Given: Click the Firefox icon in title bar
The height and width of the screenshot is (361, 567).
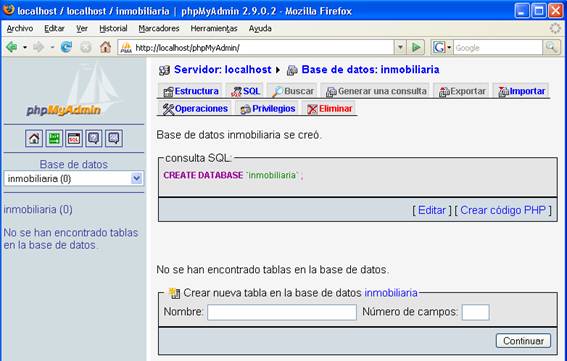Looking at the screenshot, I should point(9,10).
